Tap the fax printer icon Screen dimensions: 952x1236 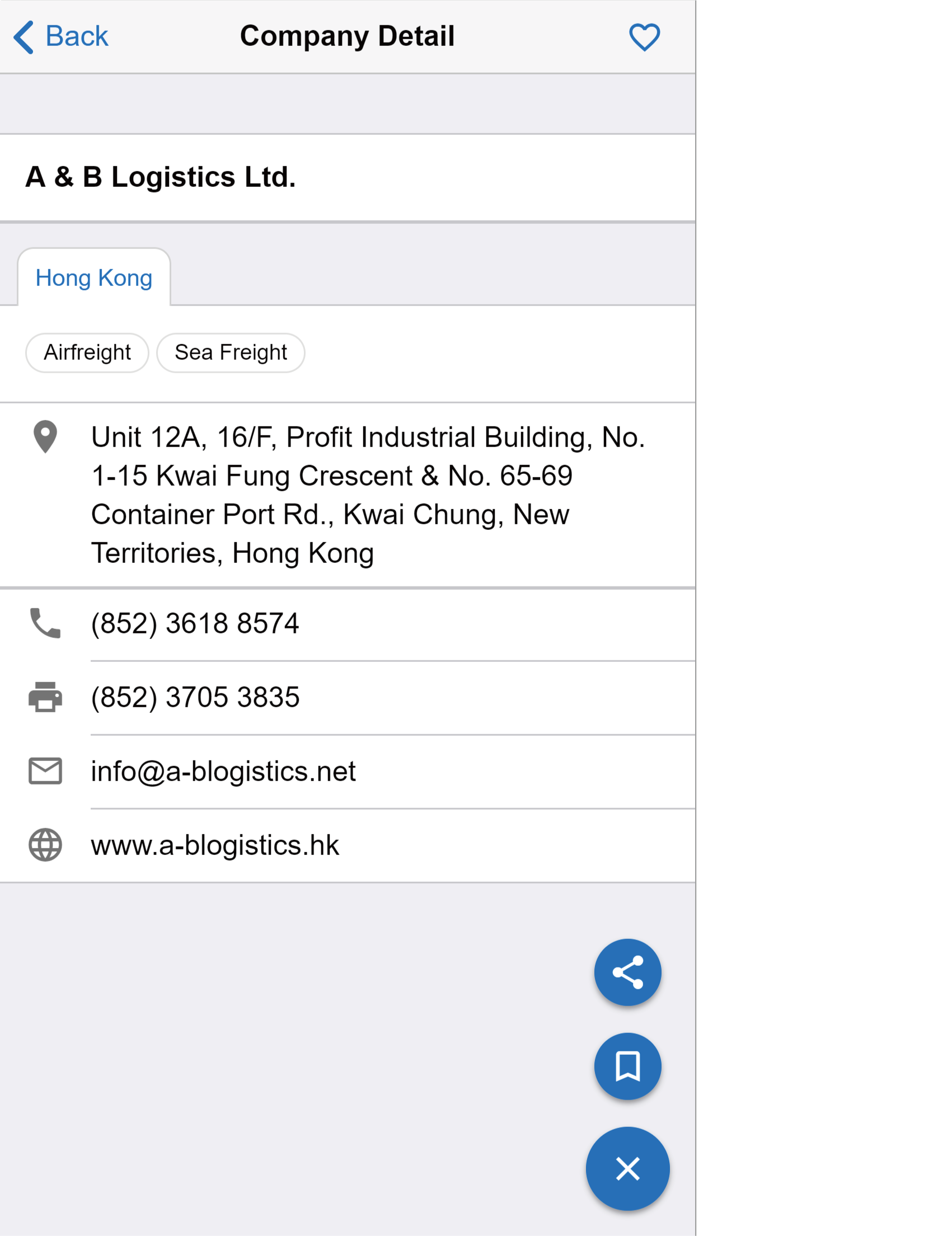45,697
